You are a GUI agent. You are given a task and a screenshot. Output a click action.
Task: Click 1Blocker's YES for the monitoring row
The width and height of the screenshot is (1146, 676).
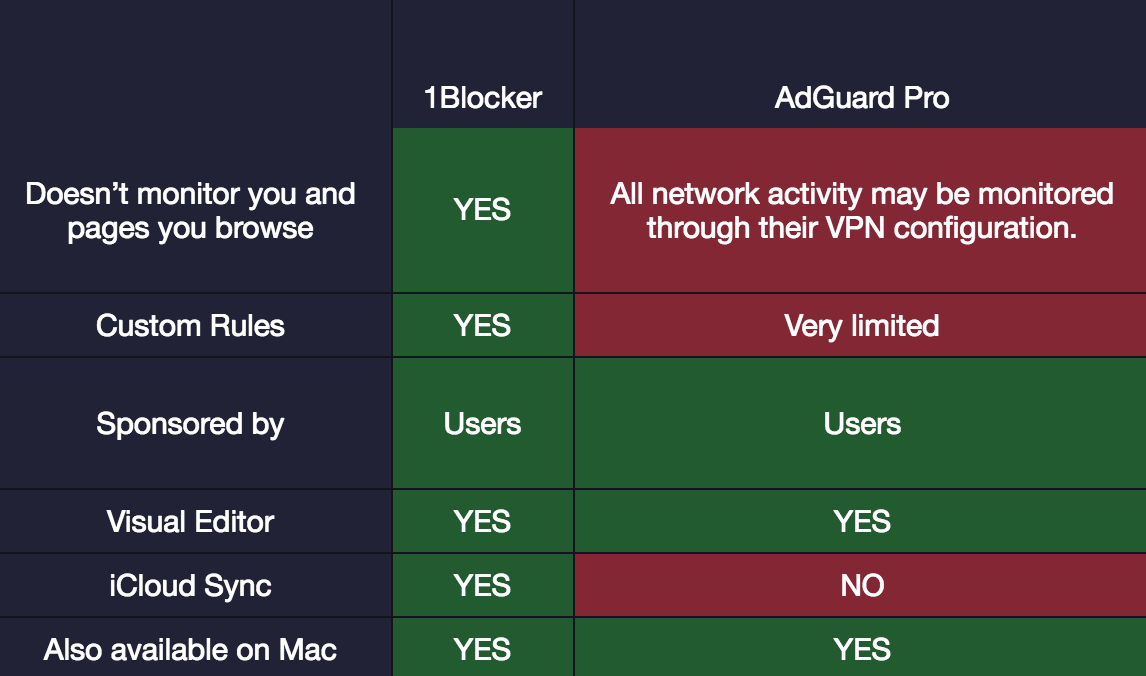click(482, 210)
